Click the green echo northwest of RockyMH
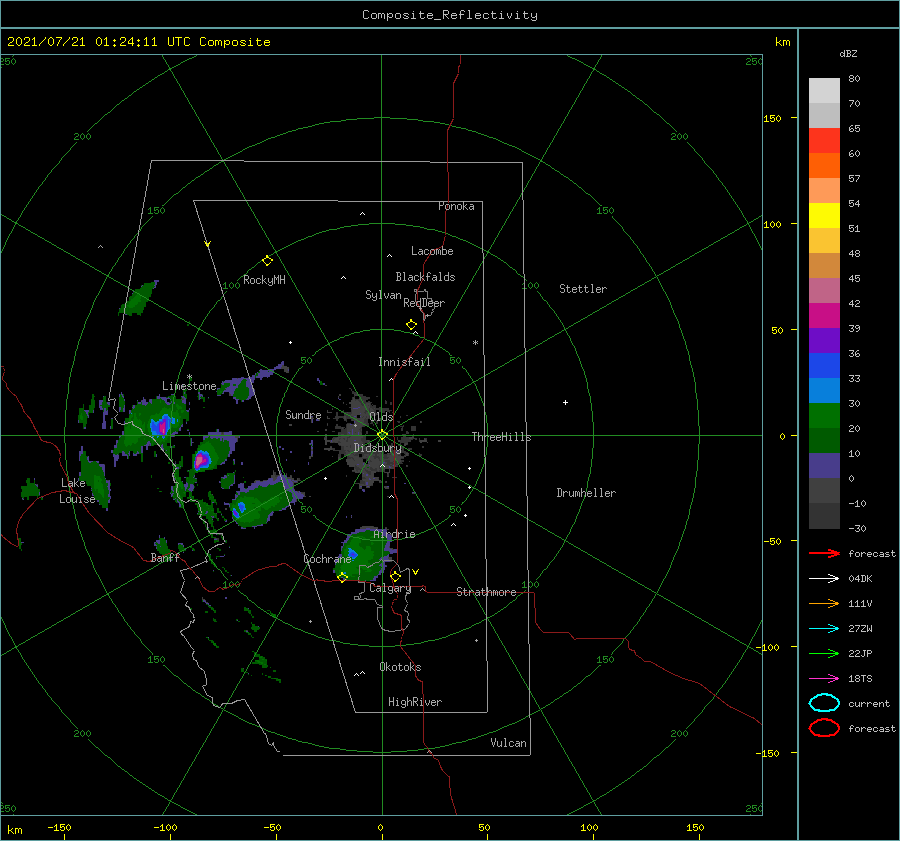The width and height of the screenshot is (900, 841). [138, 299]
